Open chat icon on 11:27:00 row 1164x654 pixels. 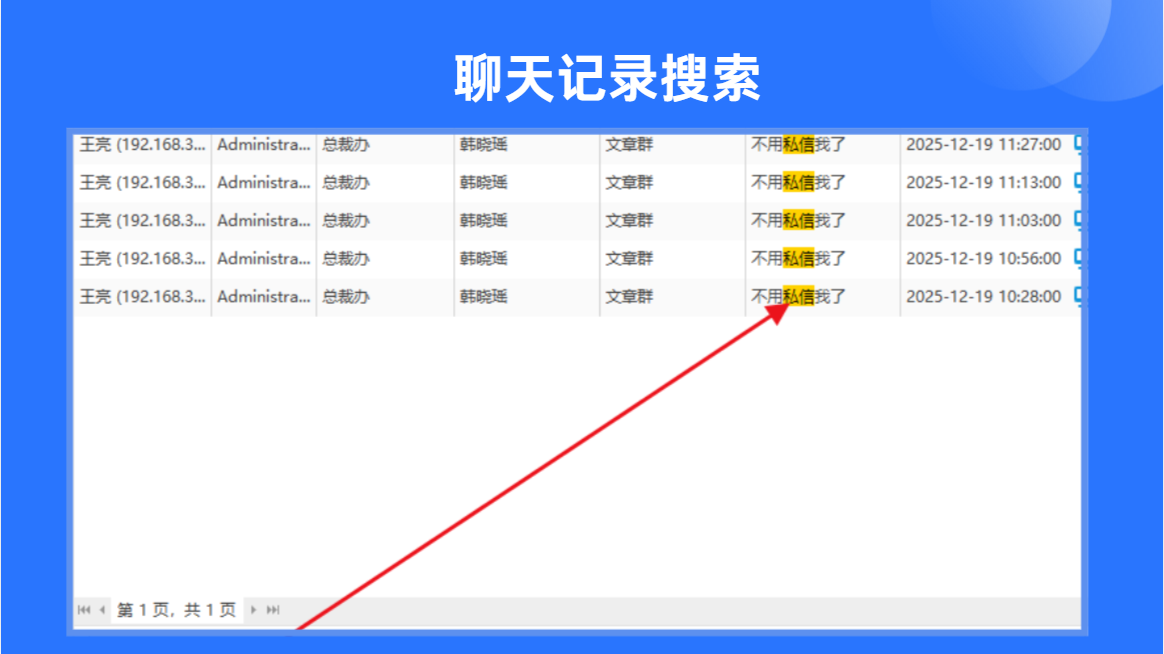(1078, 145)
